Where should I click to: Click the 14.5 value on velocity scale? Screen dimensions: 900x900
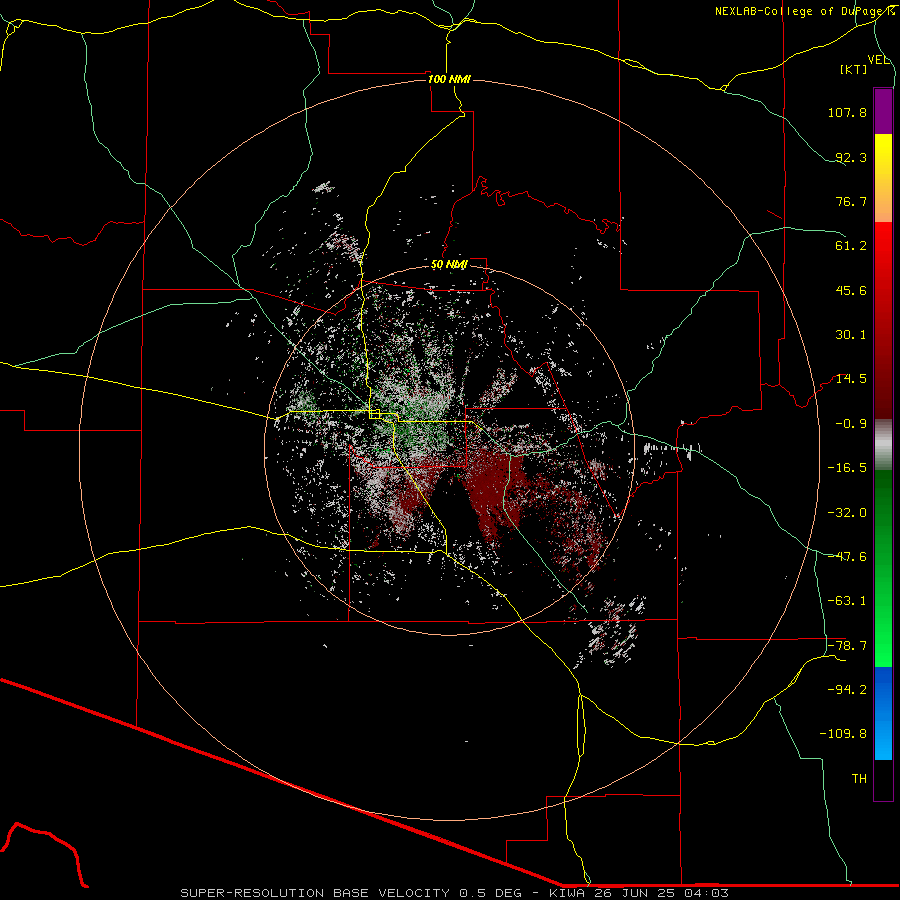(x=851, y=379)
